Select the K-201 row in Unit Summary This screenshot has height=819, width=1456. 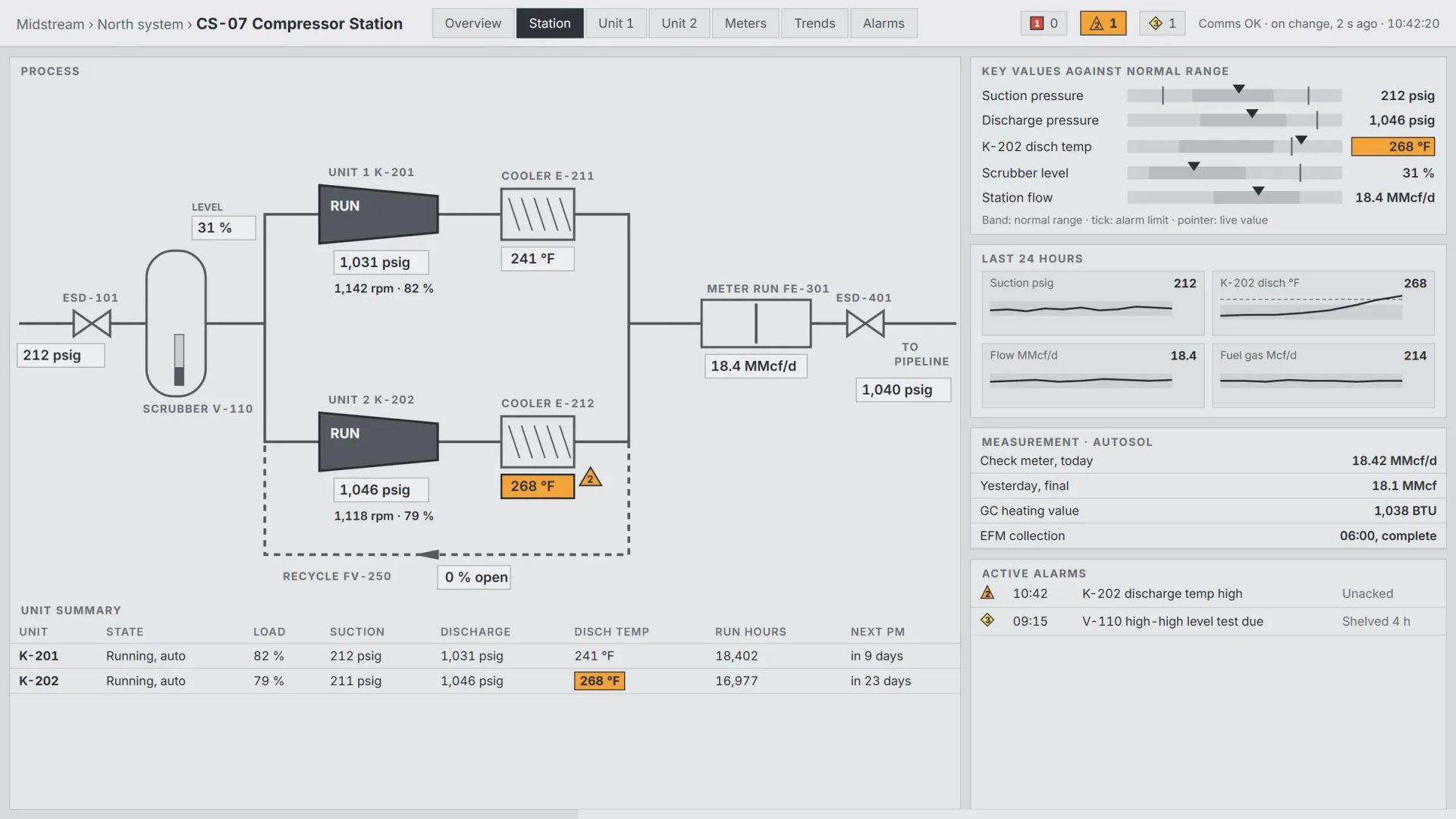tap(485, 656)
